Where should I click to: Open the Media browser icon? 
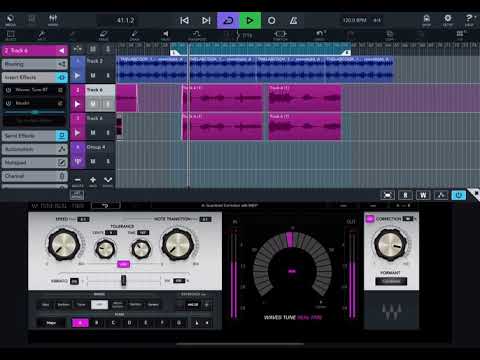coord(10,20)
